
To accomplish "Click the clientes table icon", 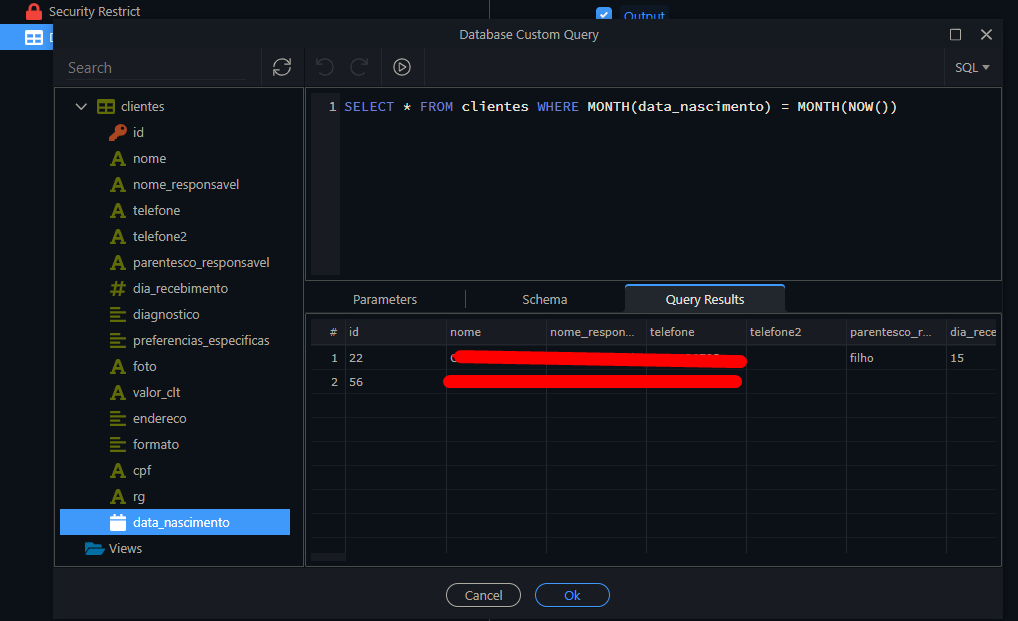I will (x=106, y=106).
